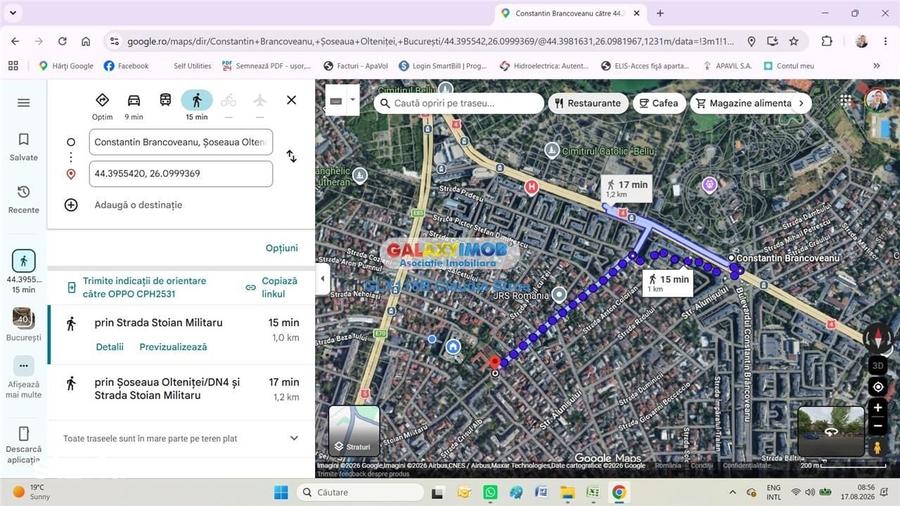Zoom in the map with plus
Viewport: 900px width, 506px height.
point(878,408)
